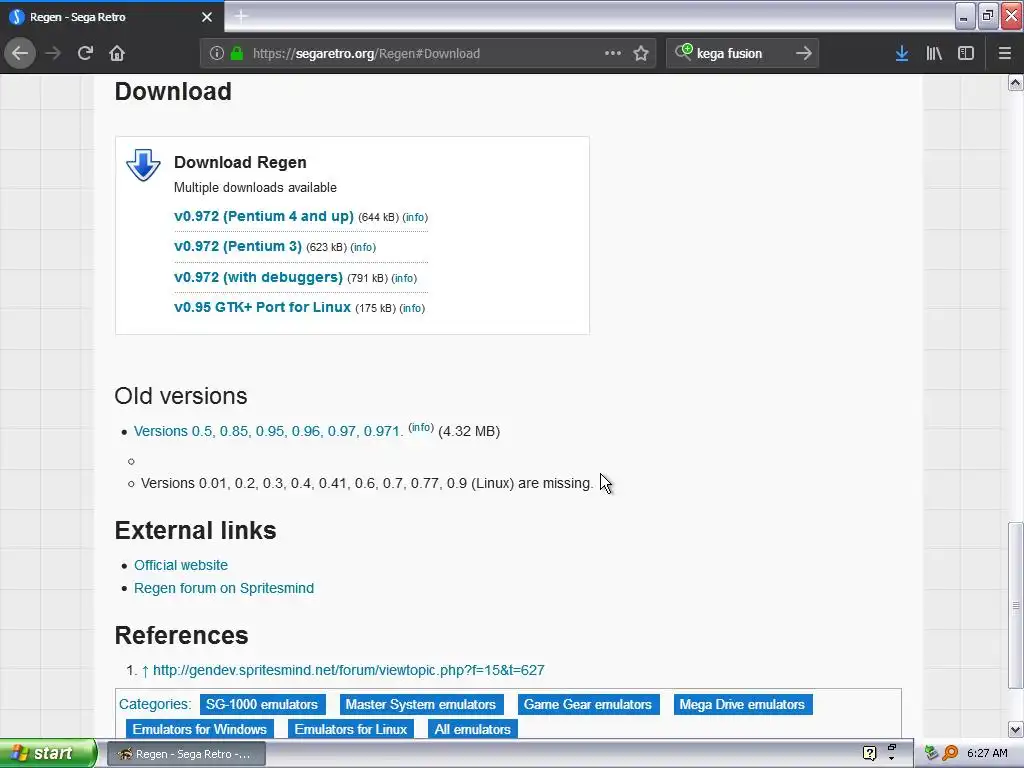The height and width of the screenshot is (768, 1024).
Task: Click the page scrollbar down arrow
Action: (1016, 729)
